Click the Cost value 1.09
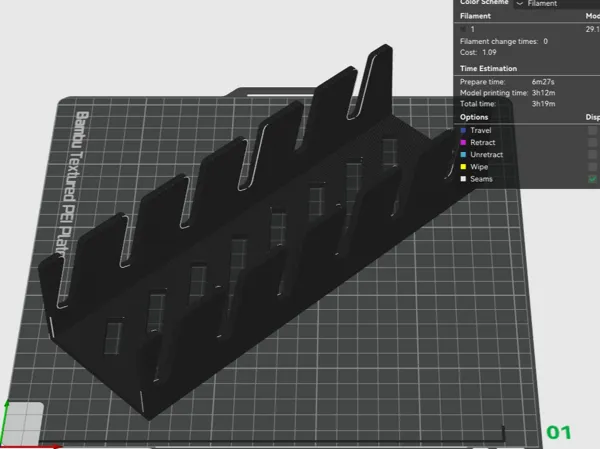 [x=489, y=52]
